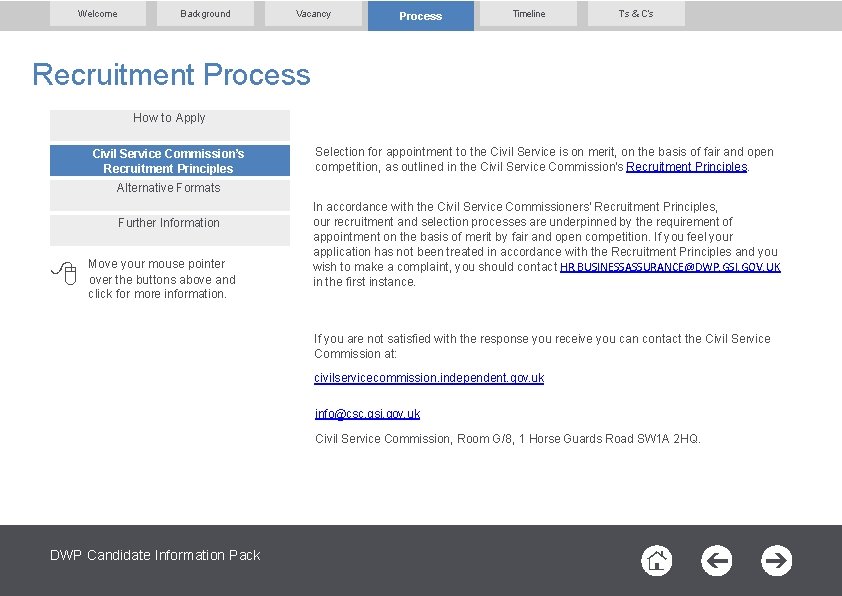Switch to the Welcome tab
The height and width of the screenshot is (596, 842).
click(x=97, y=14)
